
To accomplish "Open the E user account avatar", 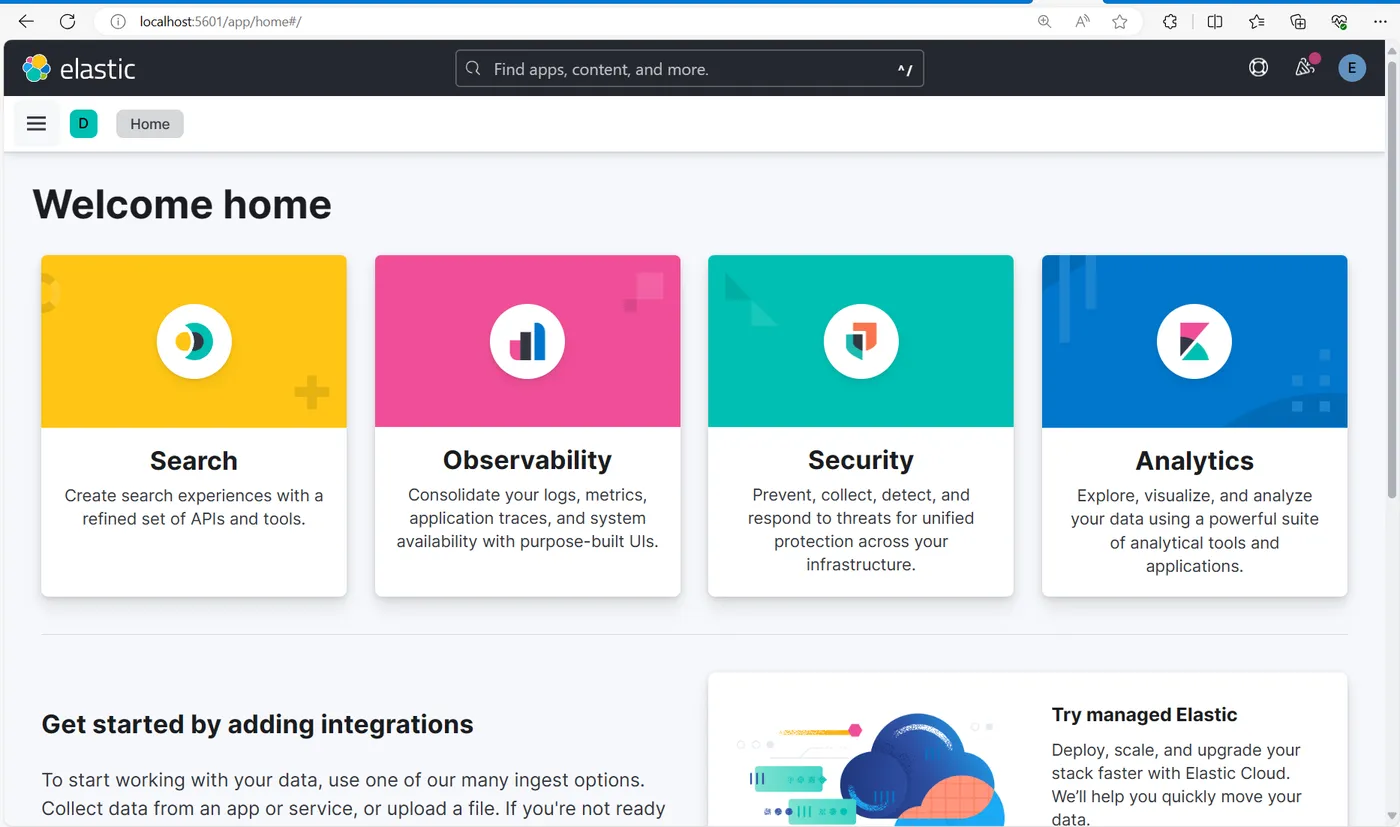I will 1352,68.
